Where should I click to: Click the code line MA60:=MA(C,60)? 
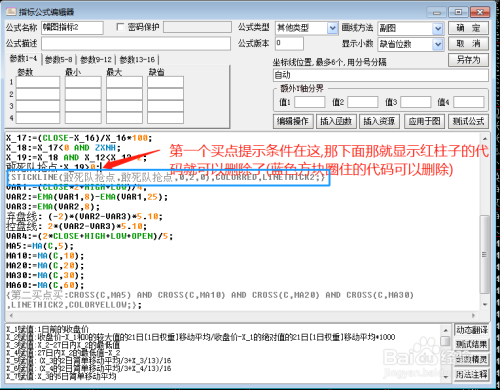click(45, 285)
